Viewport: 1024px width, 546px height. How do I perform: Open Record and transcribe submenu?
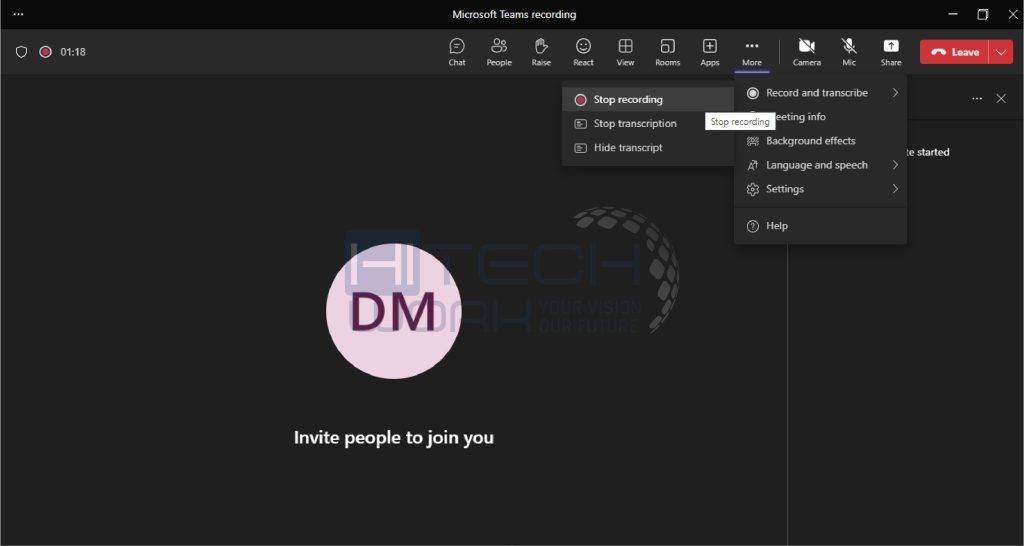click(x=820, y=93)
